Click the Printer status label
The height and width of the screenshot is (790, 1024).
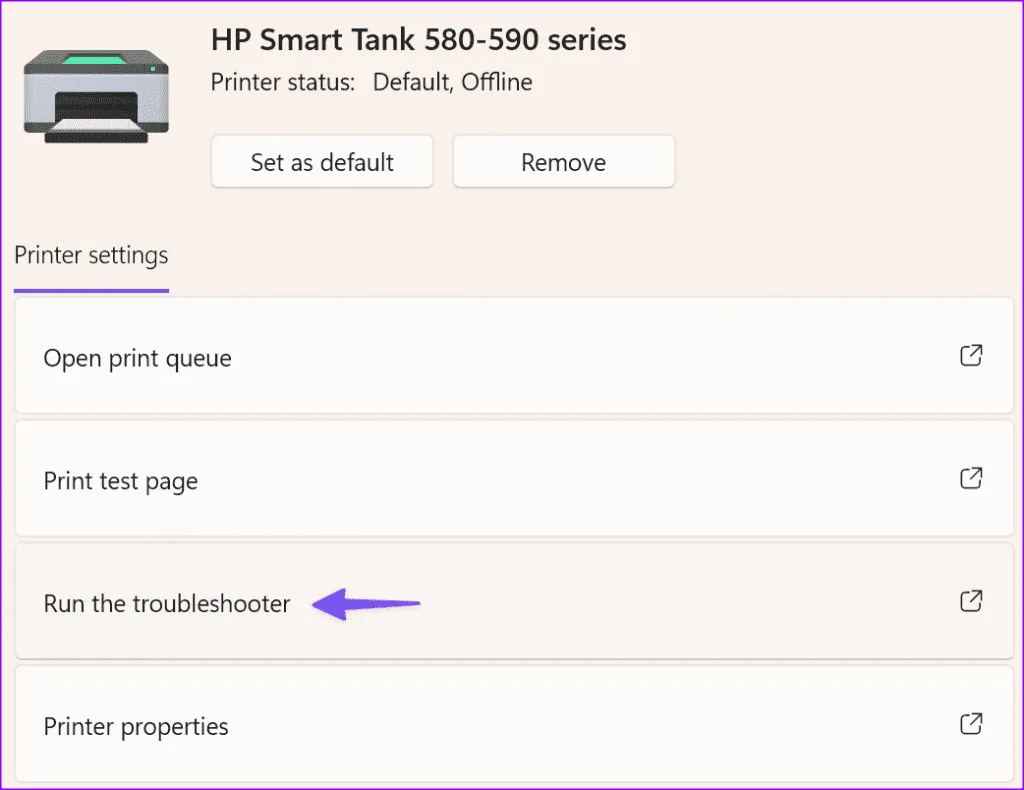[x=283, y=82]
